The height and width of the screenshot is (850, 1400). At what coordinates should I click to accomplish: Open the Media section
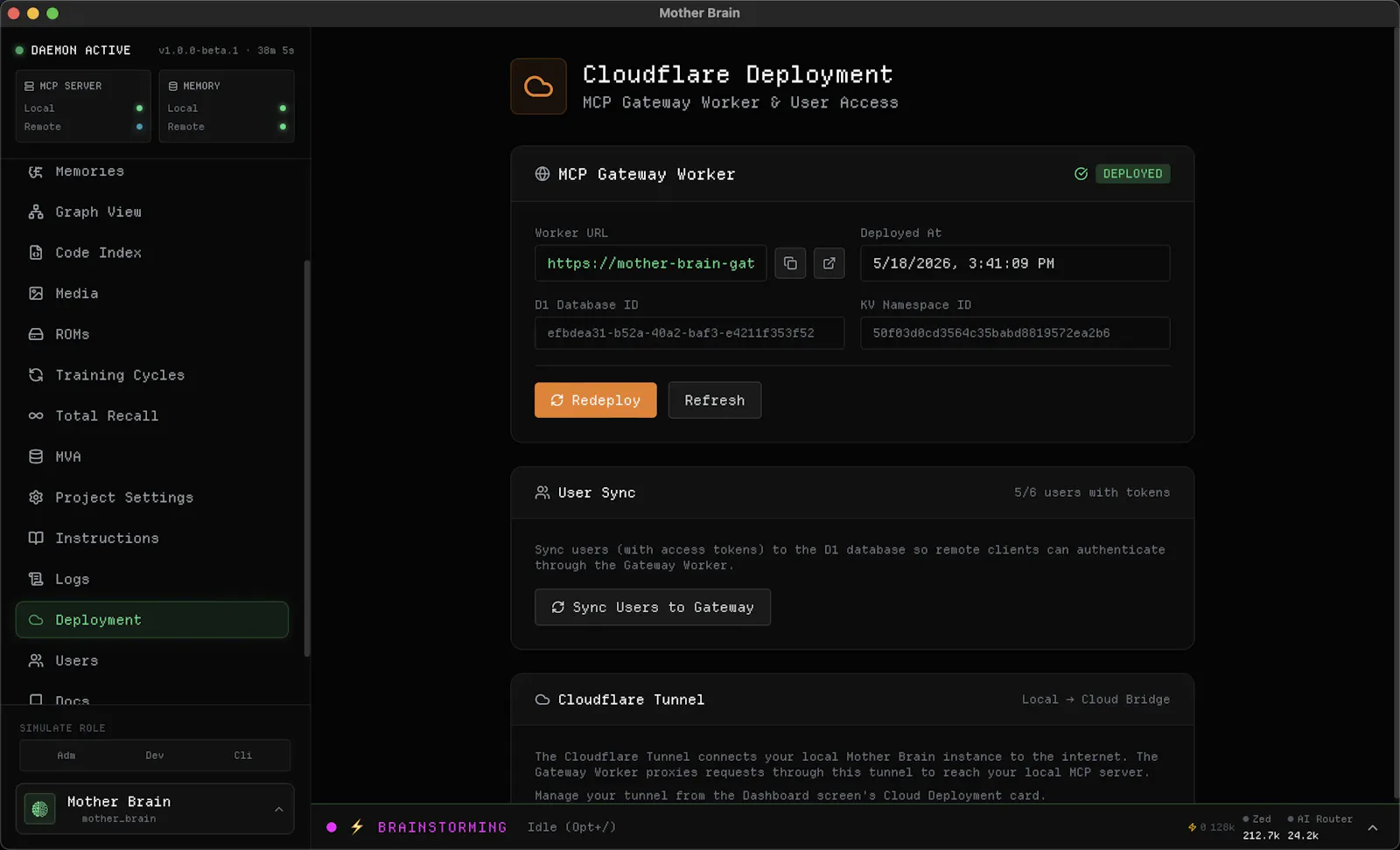(x=151, y=294)
